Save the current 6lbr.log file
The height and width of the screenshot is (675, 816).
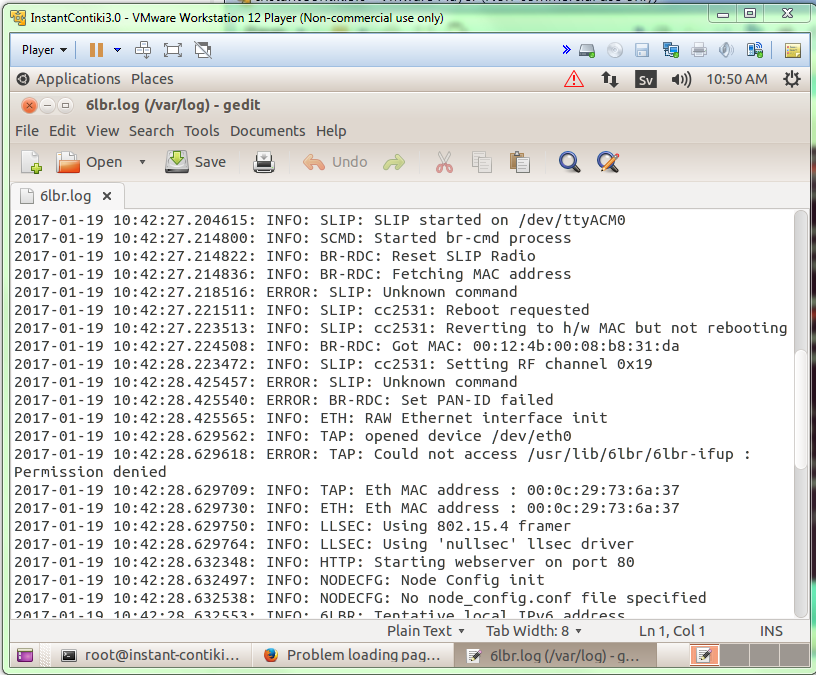(x=196, y=162)
